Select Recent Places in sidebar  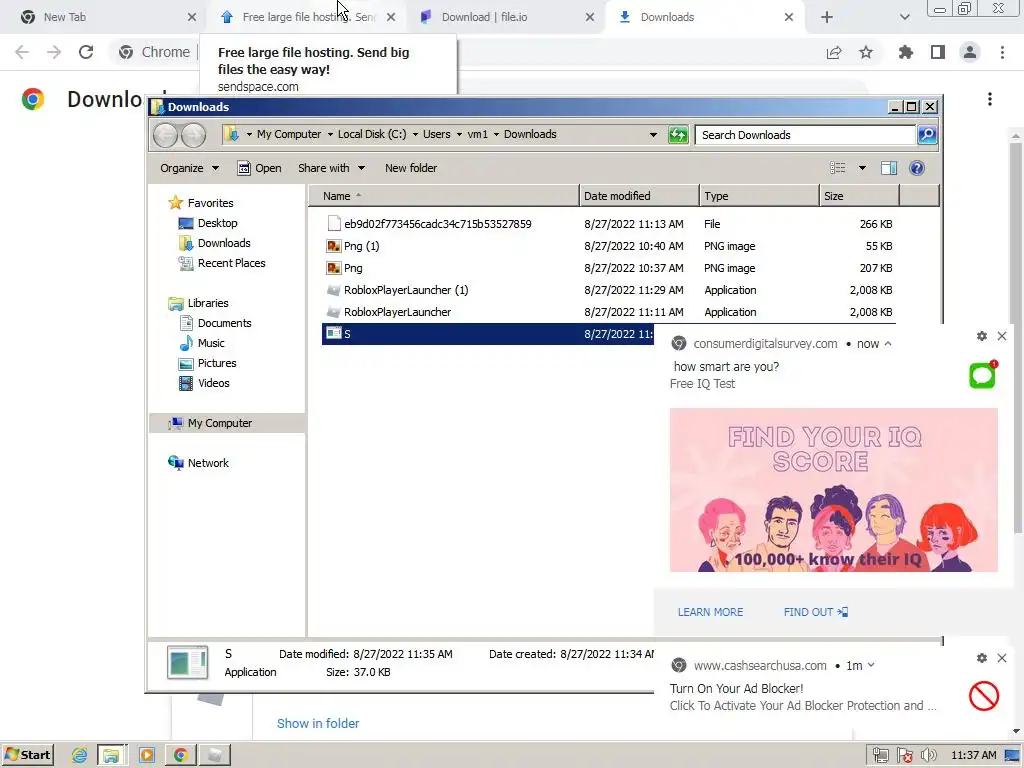(231, 263)
